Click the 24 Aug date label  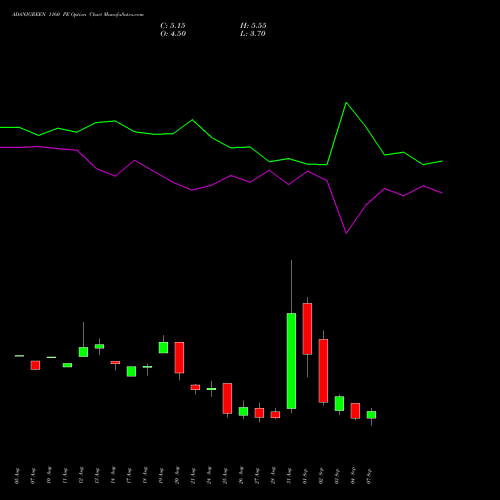pos(209,475)
